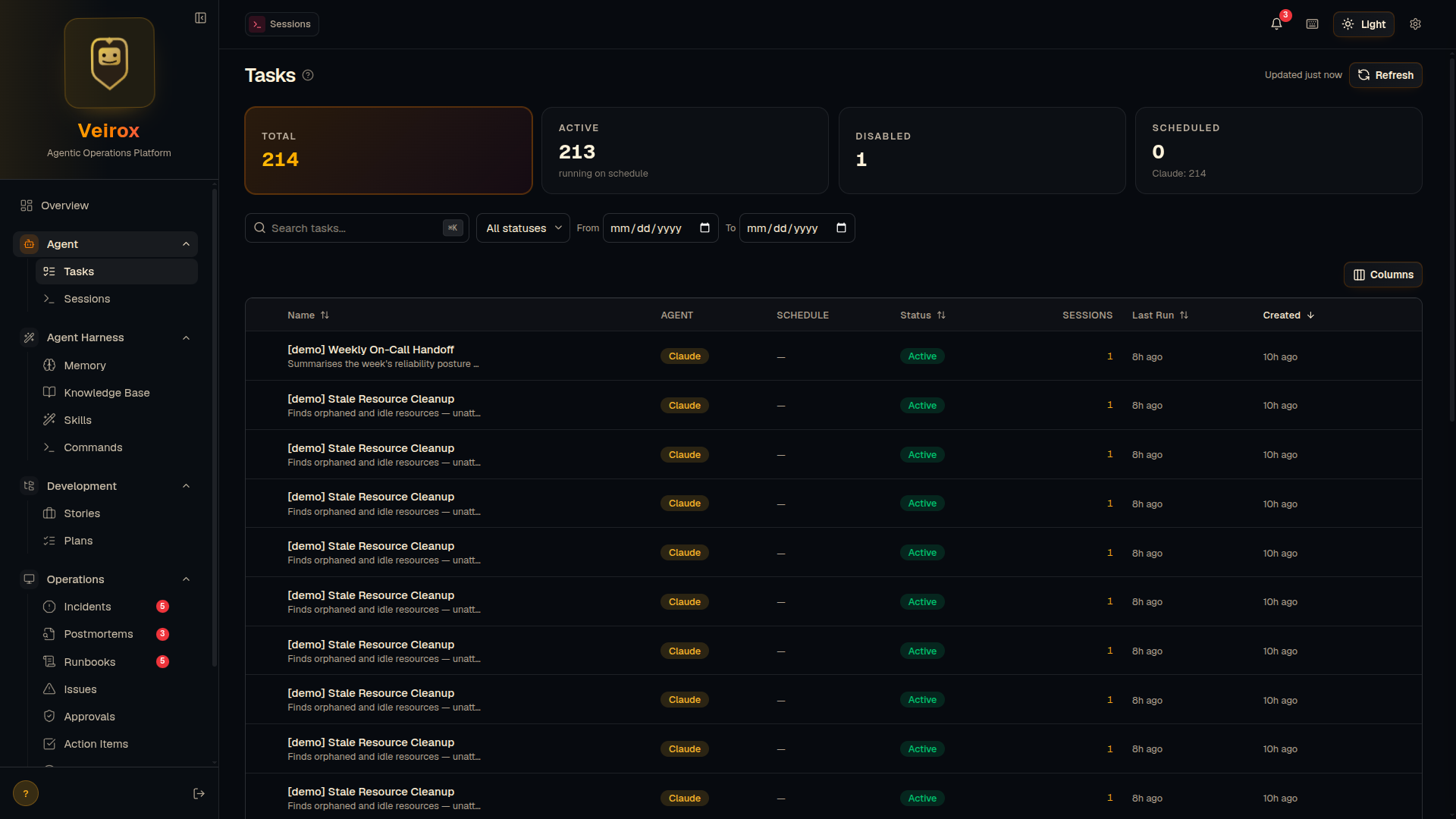Collapse the Agent section

point(186,244)
